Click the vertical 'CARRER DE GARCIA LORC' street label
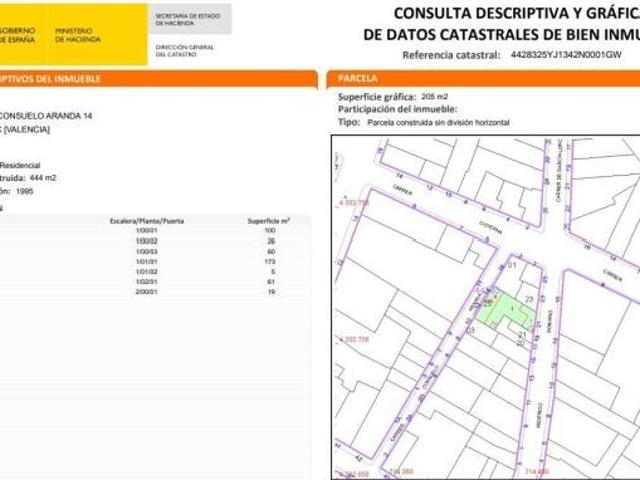This screenshot has height=480, width=640. pos(558,171)
